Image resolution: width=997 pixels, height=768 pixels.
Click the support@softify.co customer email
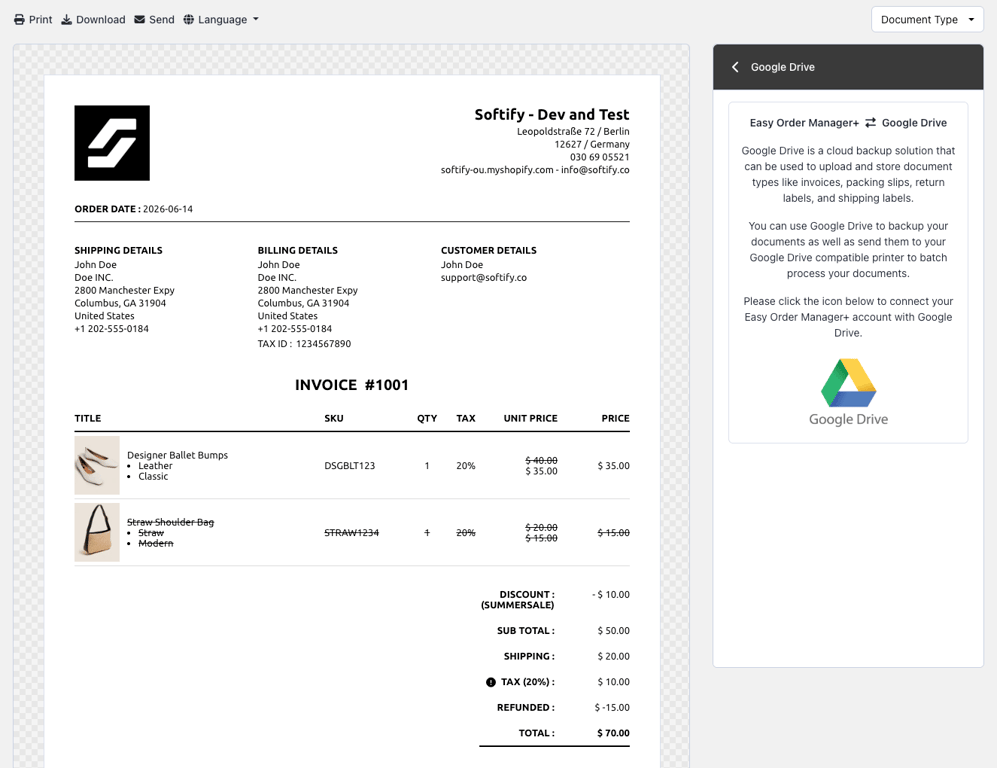[x=484, y=278]
